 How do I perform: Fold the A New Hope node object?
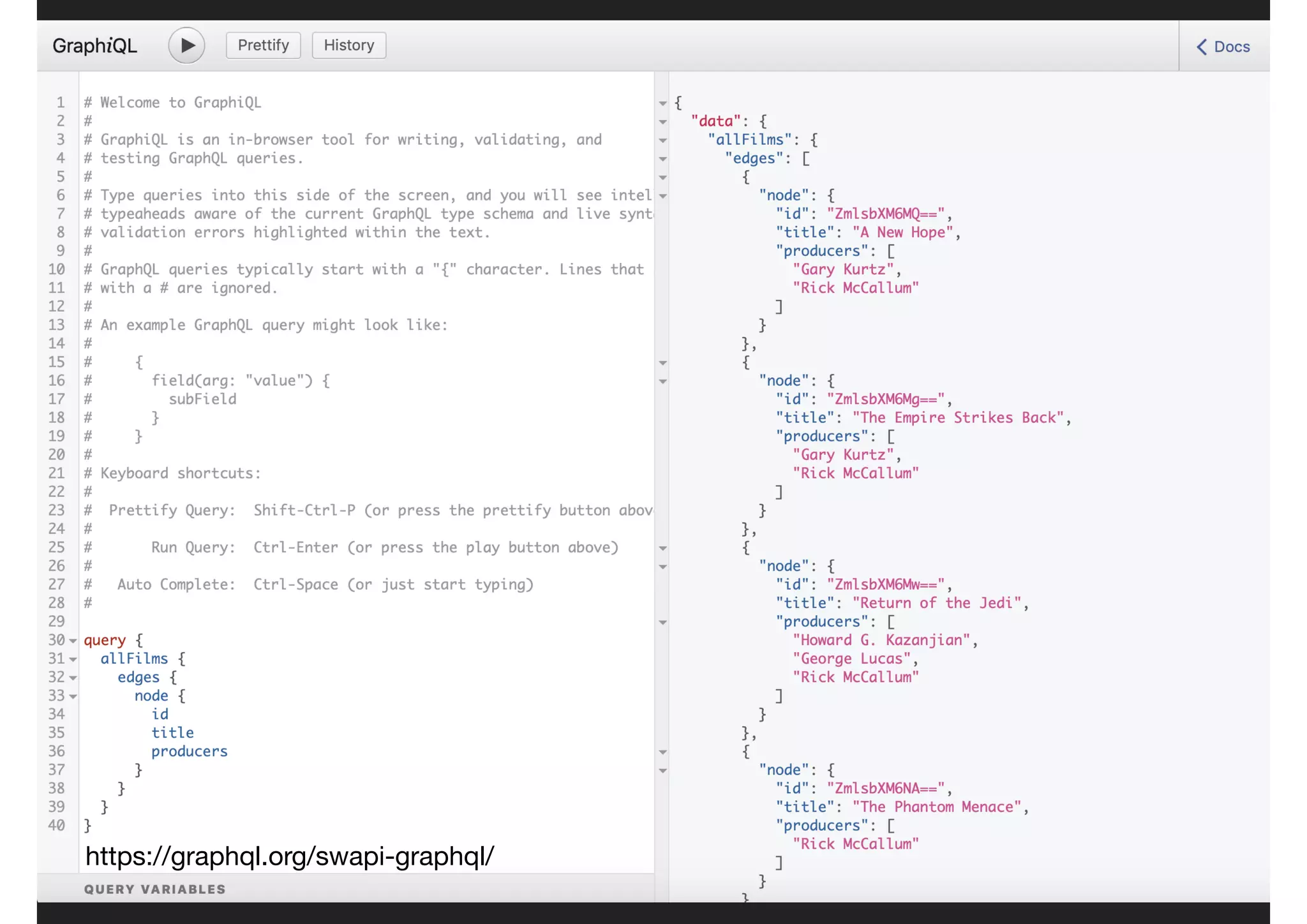tap(662, 196)
